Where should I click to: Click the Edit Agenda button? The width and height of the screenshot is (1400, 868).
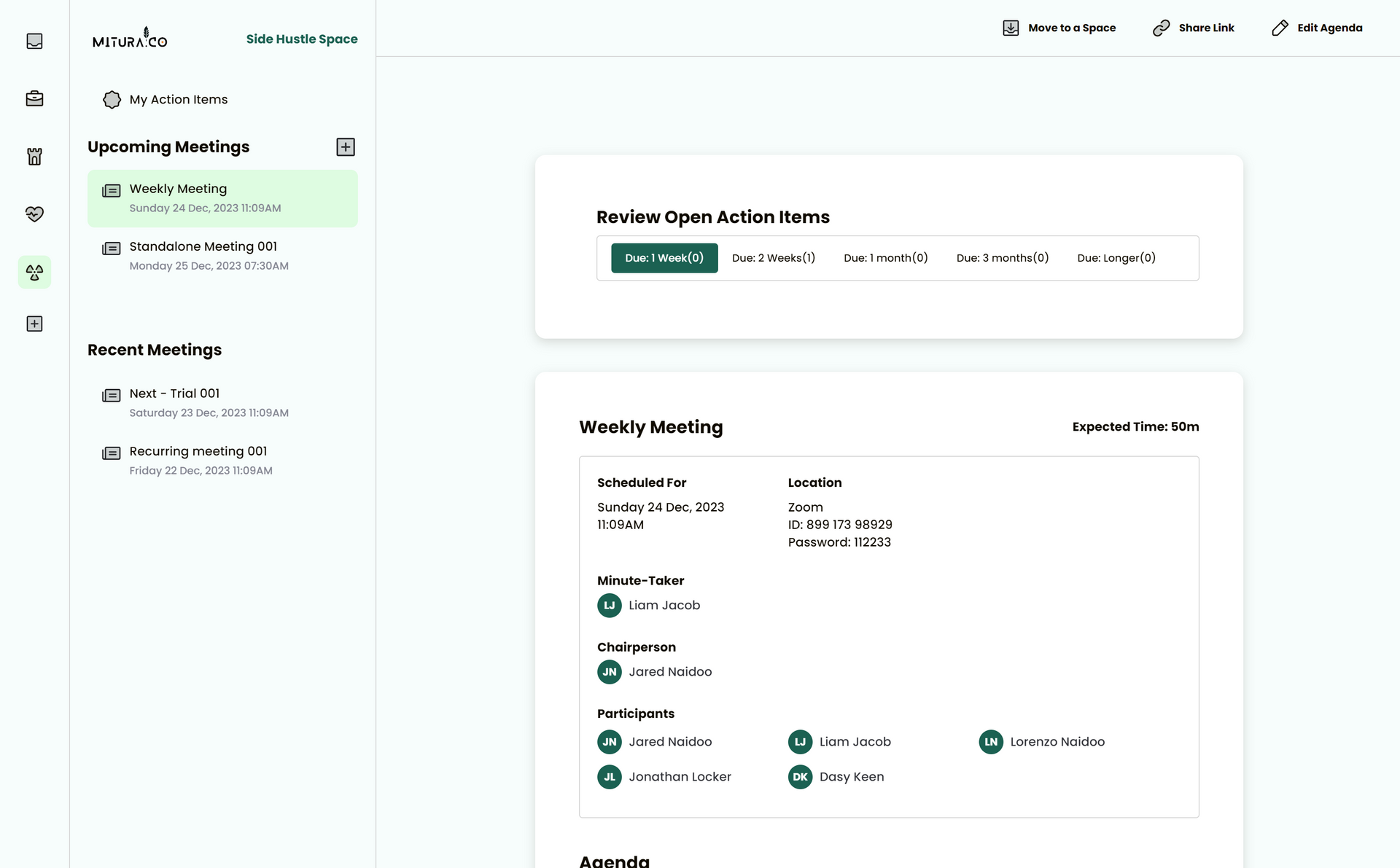coord(1317,28)
